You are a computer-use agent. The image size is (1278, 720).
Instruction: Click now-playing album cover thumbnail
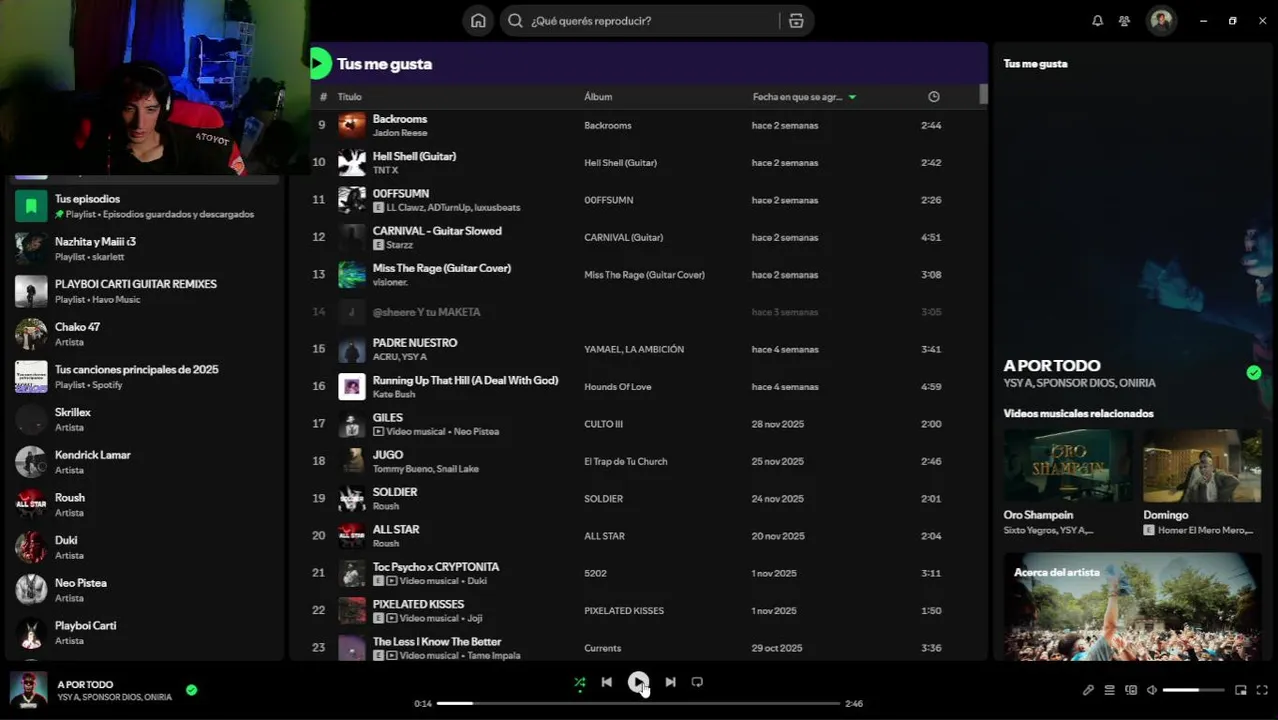coord(28,690)
